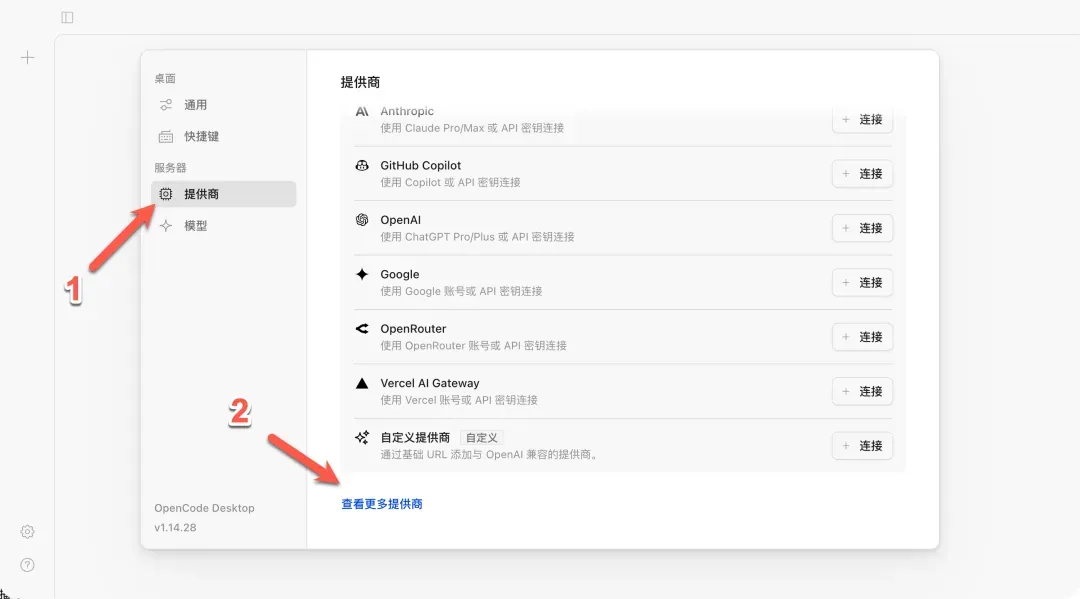Select the 提供商 sidebar item
The image size is (1080, 599).
click(x=223, y=194)
